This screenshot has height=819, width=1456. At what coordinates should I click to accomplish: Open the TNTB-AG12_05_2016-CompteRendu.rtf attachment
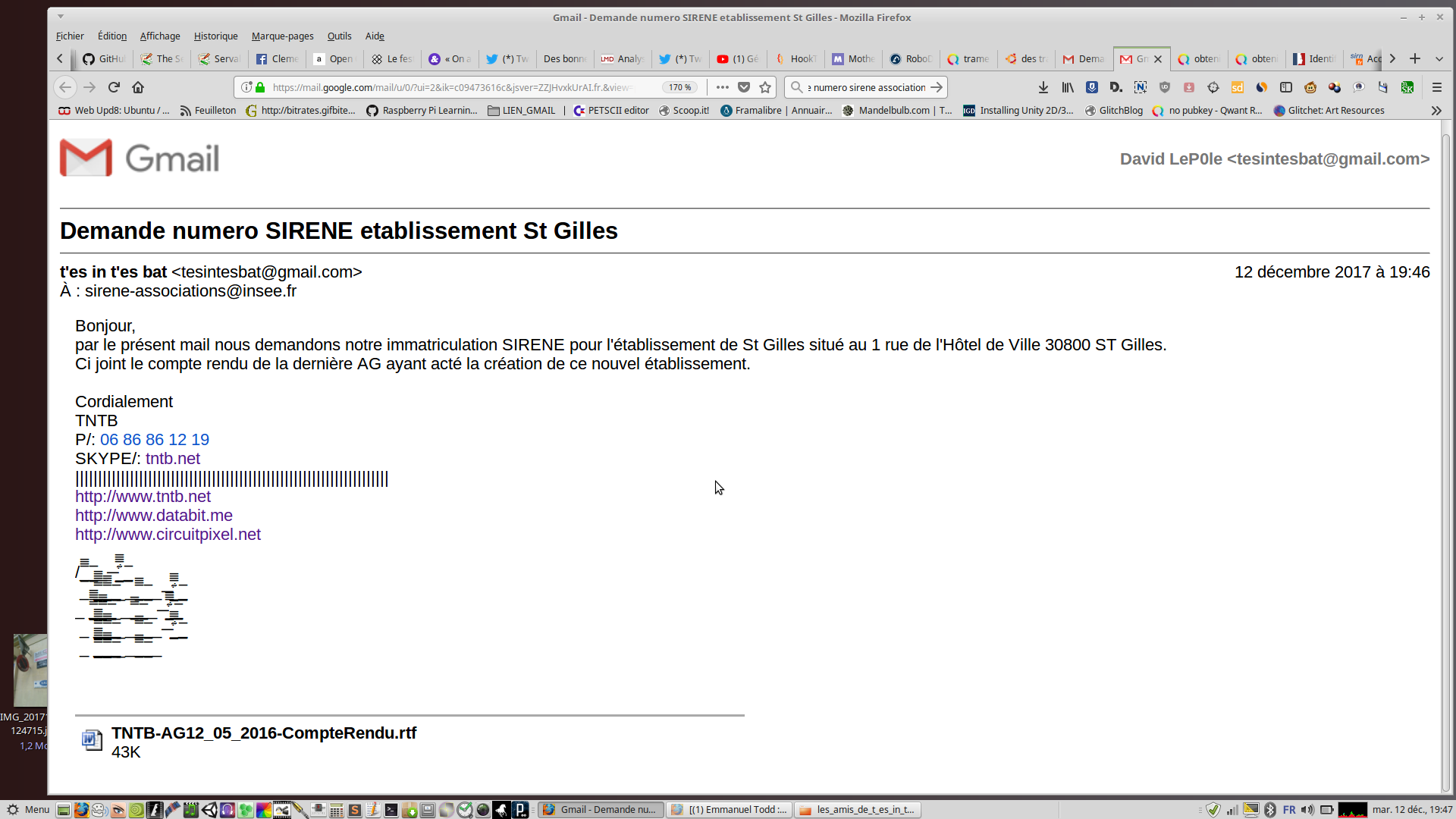(263, 733)
